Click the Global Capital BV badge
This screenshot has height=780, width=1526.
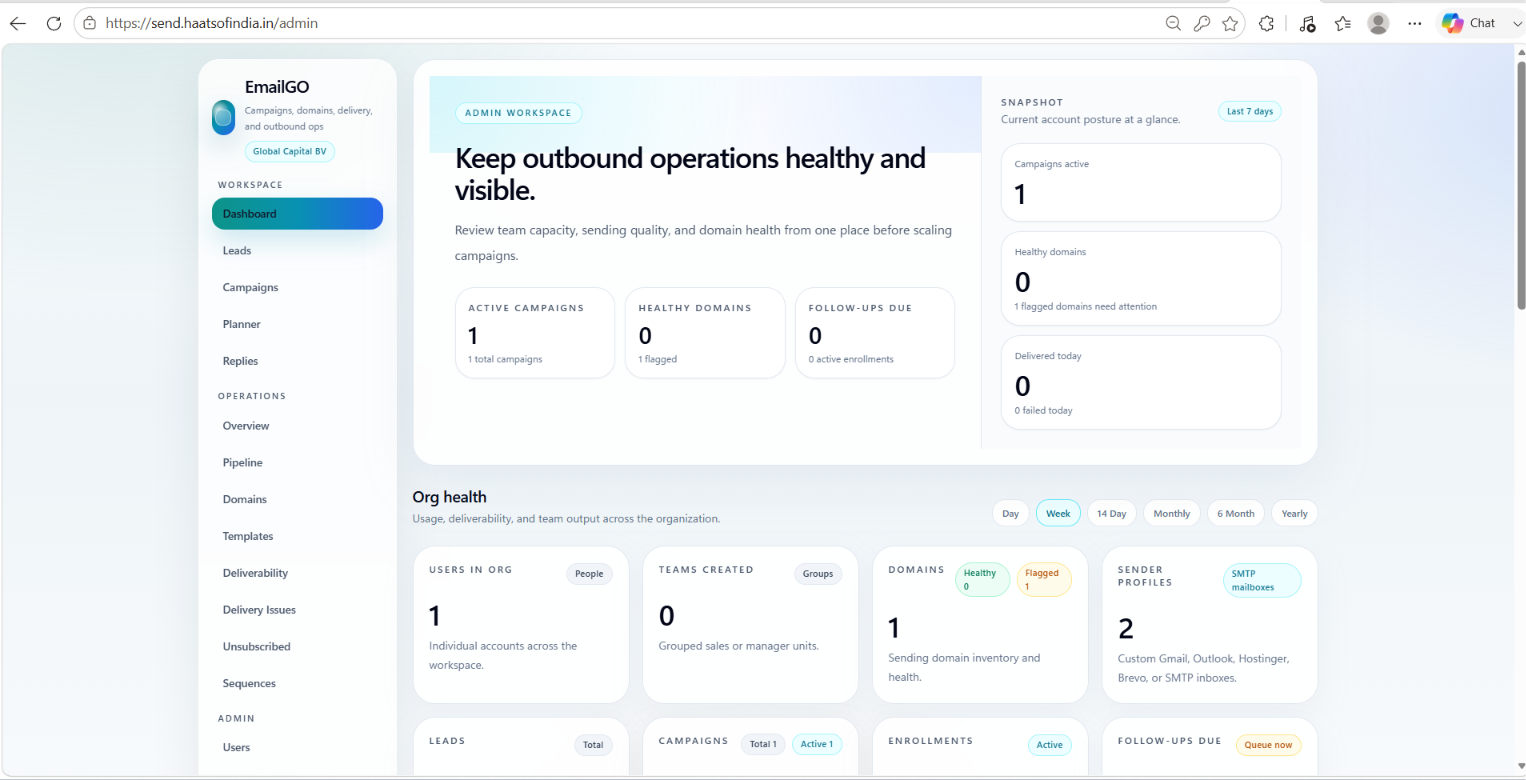click(289, 152)
